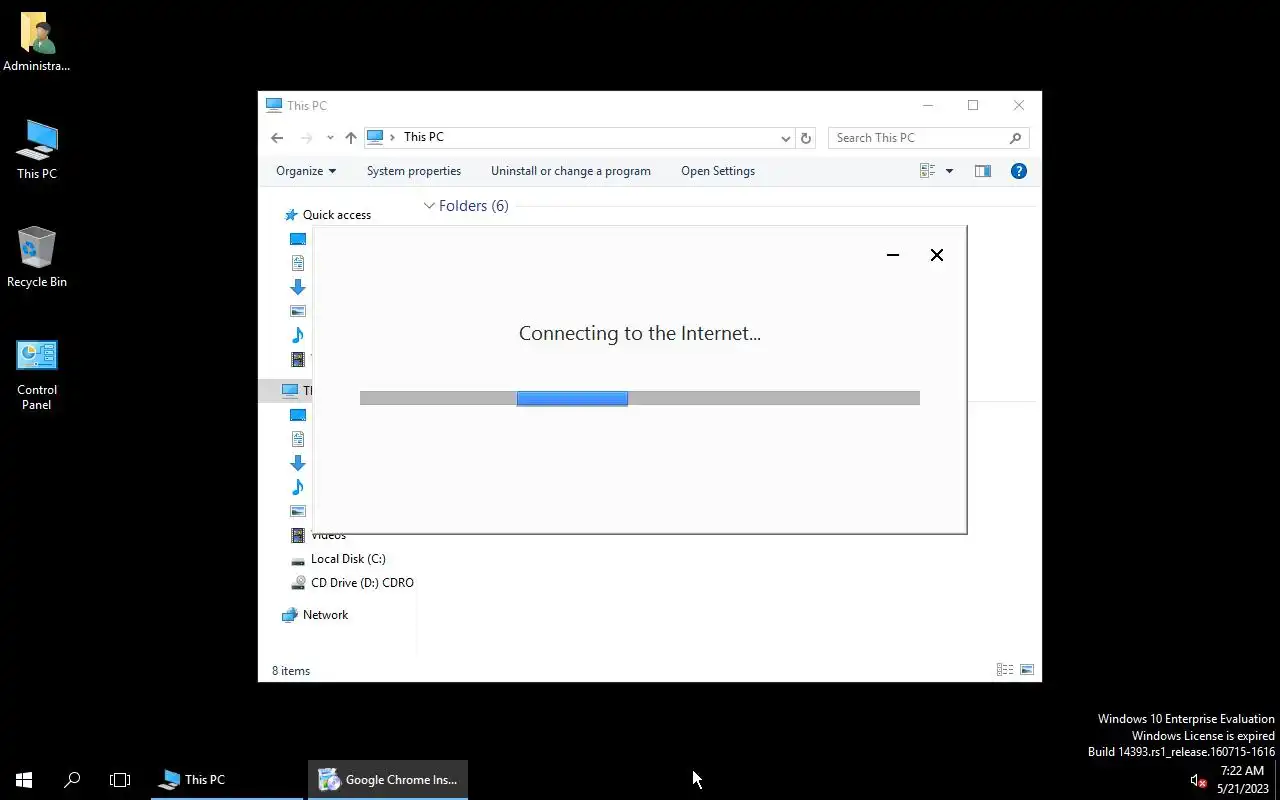Screen dimensions: 1280x800
Task: Click Uninstall or change a program
Action: pos(571,171)
